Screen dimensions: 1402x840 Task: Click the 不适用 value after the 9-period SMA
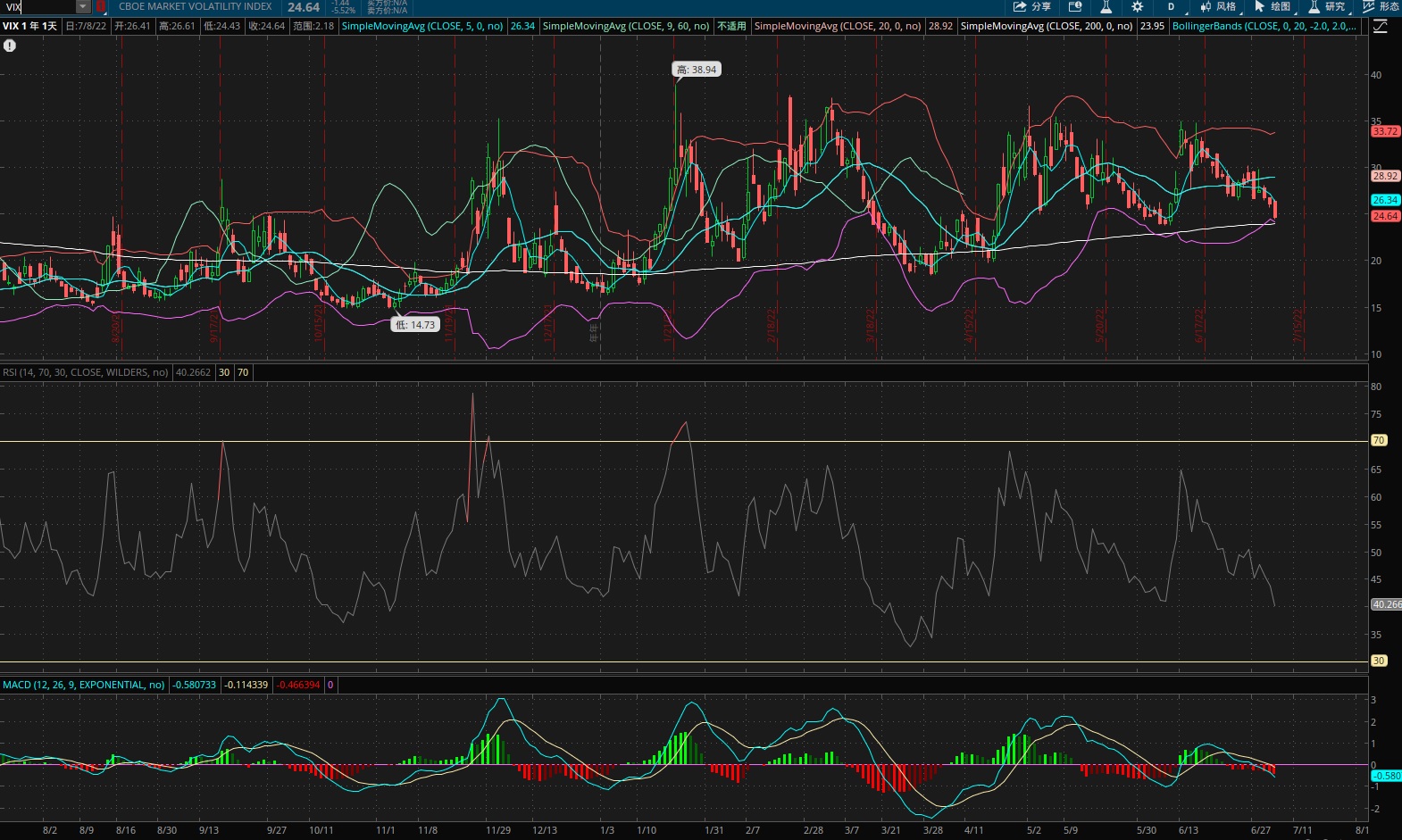tap(731, 26)
